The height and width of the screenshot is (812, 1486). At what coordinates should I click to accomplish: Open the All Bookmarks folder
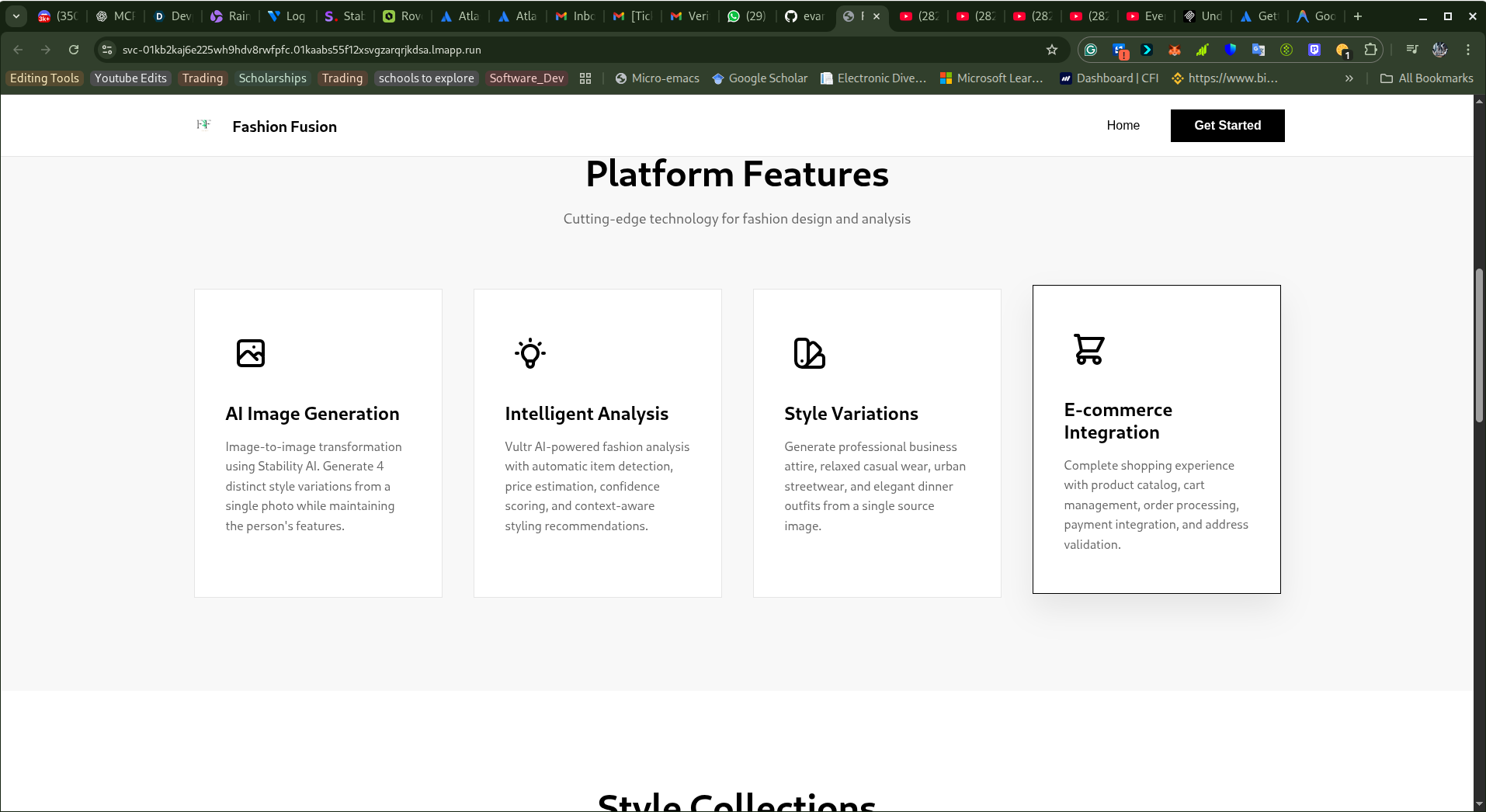coord(1427,78)
